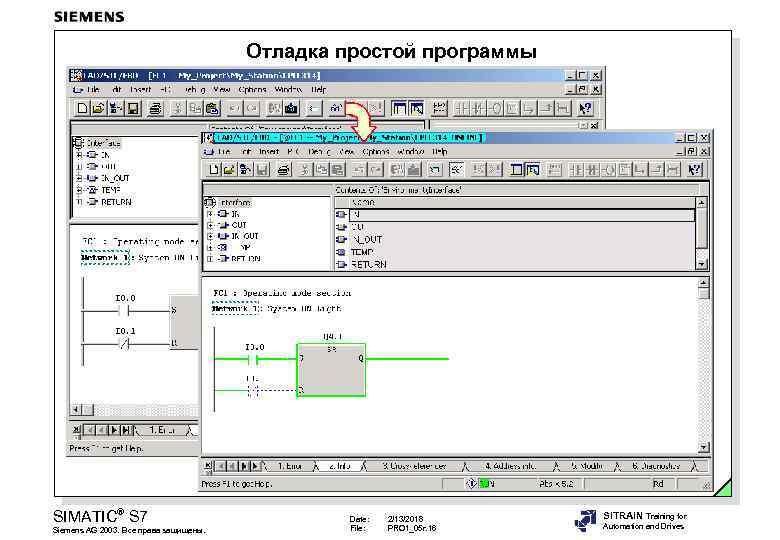Toggle Monitor glasses icon in front window toolbar
The height and width of the screenshot is (540, 780).
coord(456,170)
